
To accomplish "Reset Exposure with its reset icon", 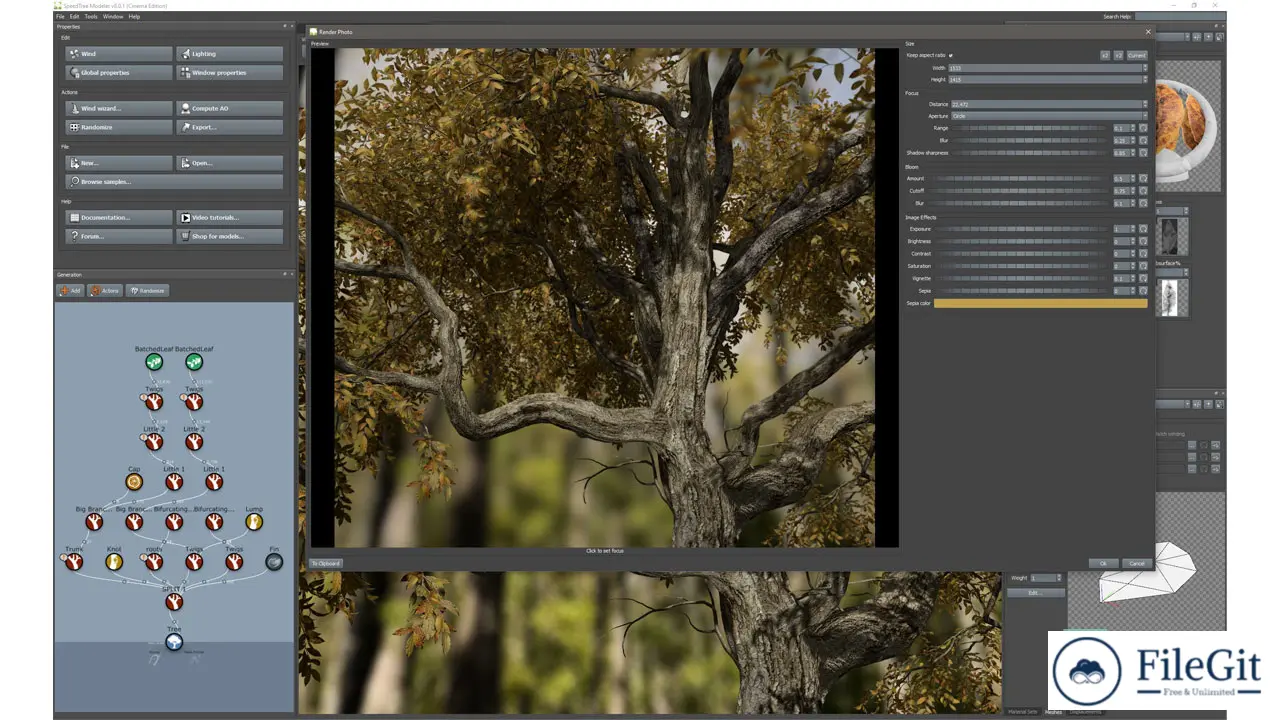I will 1143,229.
